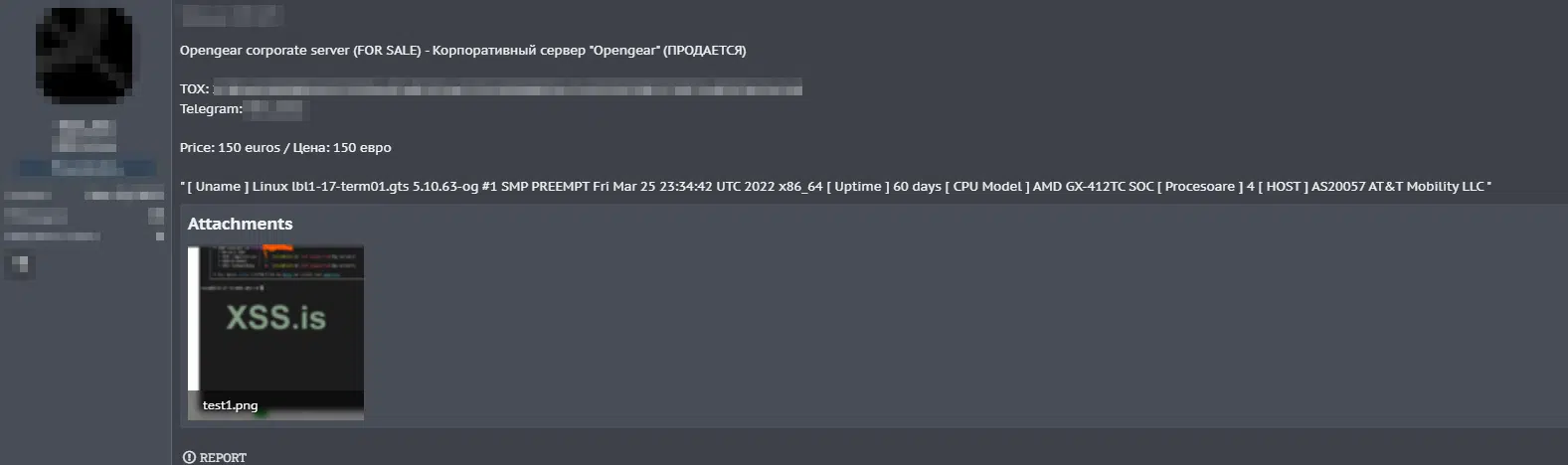Screen dimensions: 1568x465
Task: Select the blurred TOX ID string
Action: tap(507, 88)
